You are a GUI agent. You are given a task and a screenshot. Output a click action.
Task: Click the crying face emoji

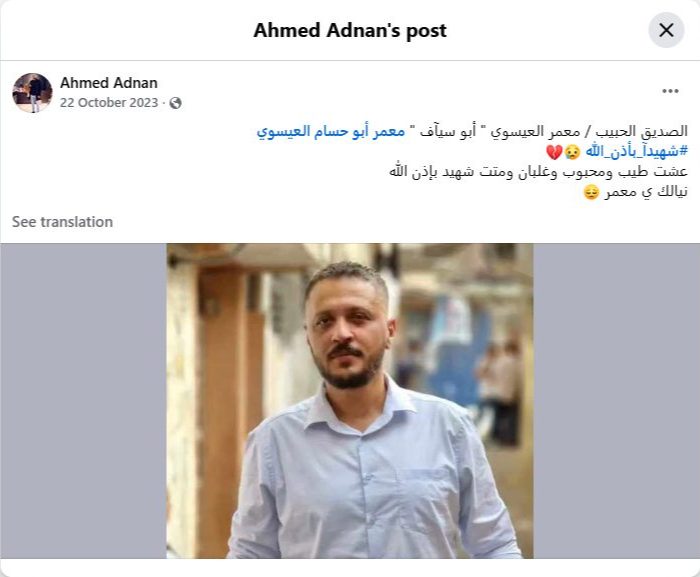pos(572,152)
